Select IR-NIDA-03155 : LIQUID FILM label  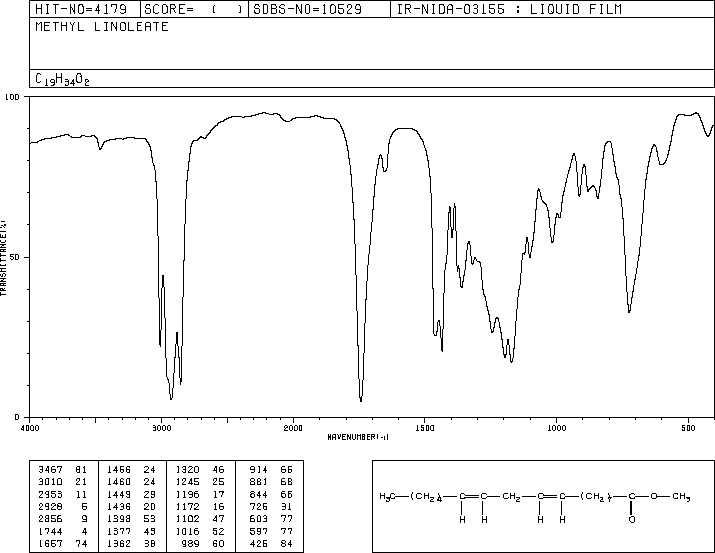509,9
